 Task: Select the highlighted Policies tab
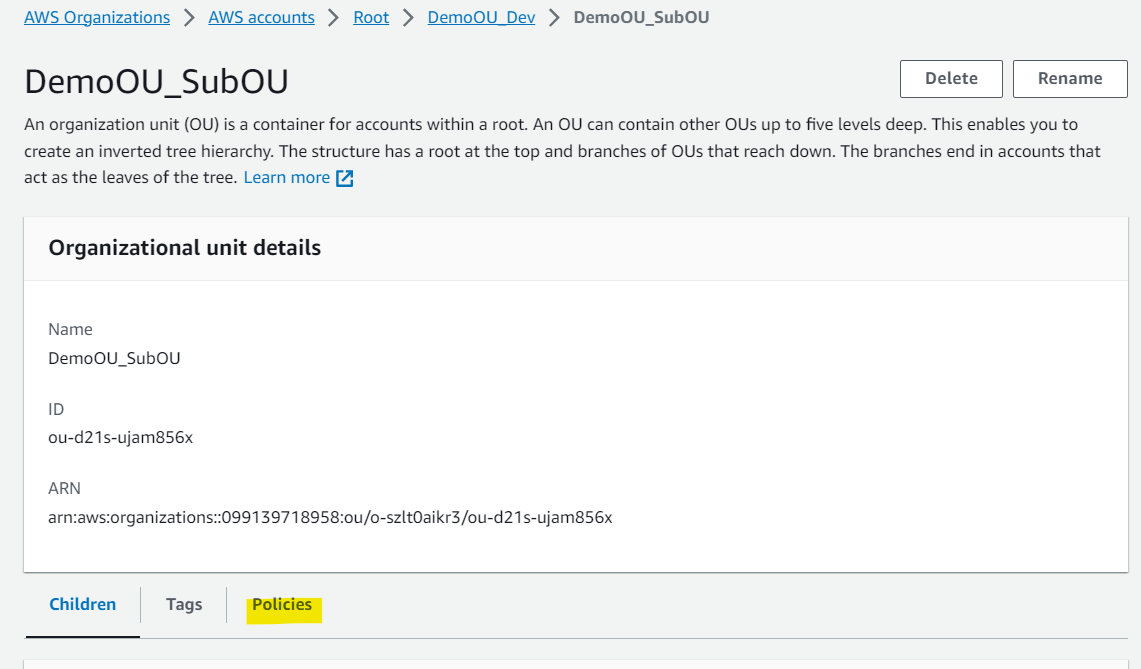click(282, 605)
